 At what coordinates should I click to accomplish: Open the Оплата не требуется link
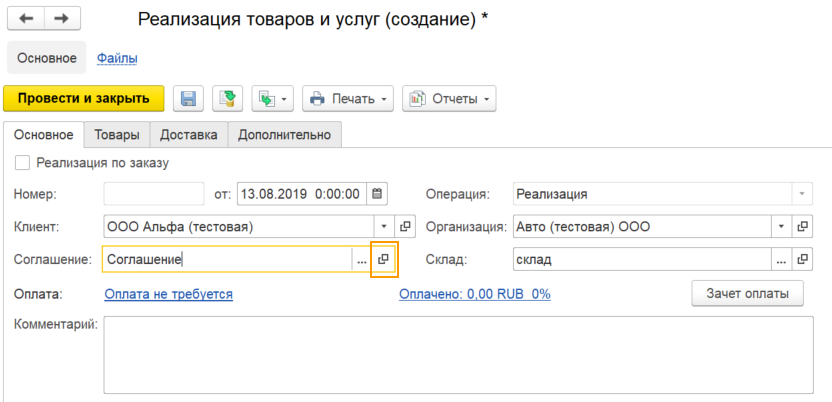[x=169, y=294]
